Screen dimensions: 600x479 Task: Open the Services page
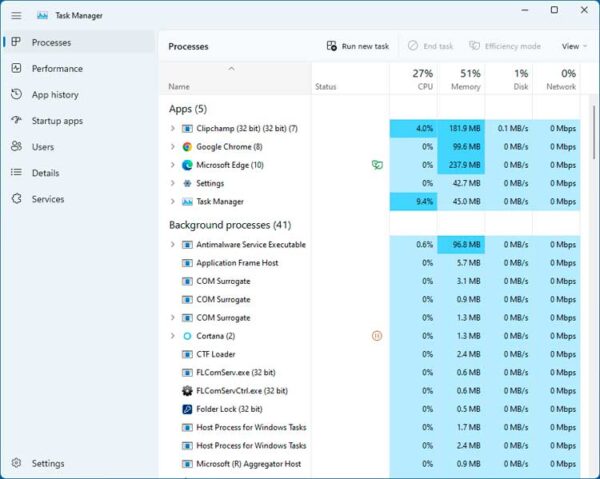78,199
